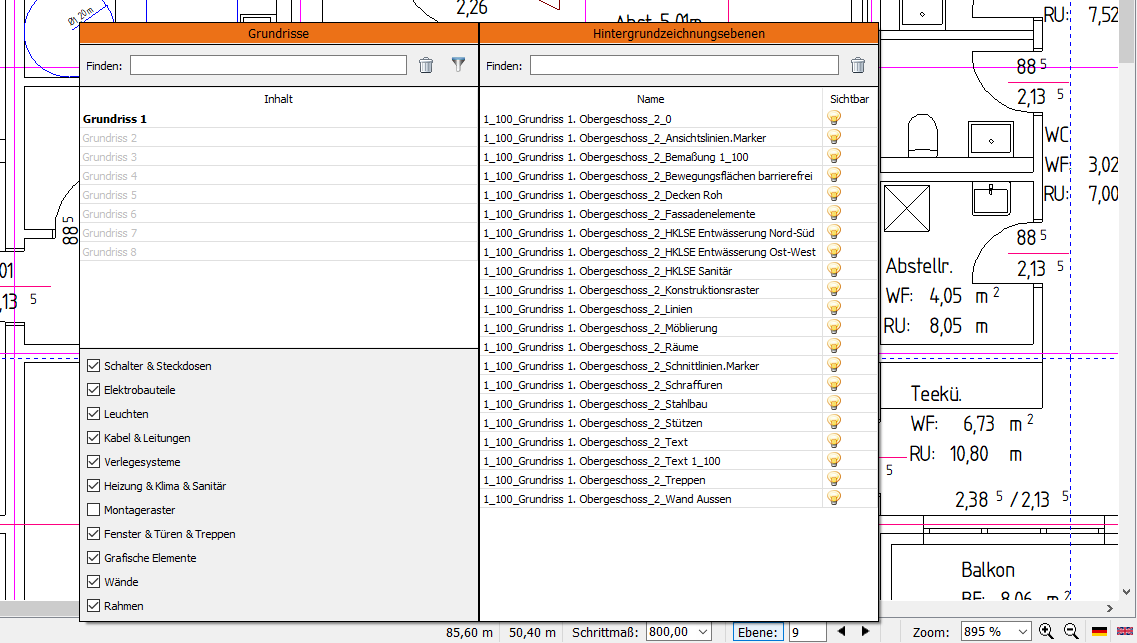Click trash icon in Hintergrundzeichnungsebenen panel
The height and width of the screenshot is (643, 1137).
coord(857,66)
